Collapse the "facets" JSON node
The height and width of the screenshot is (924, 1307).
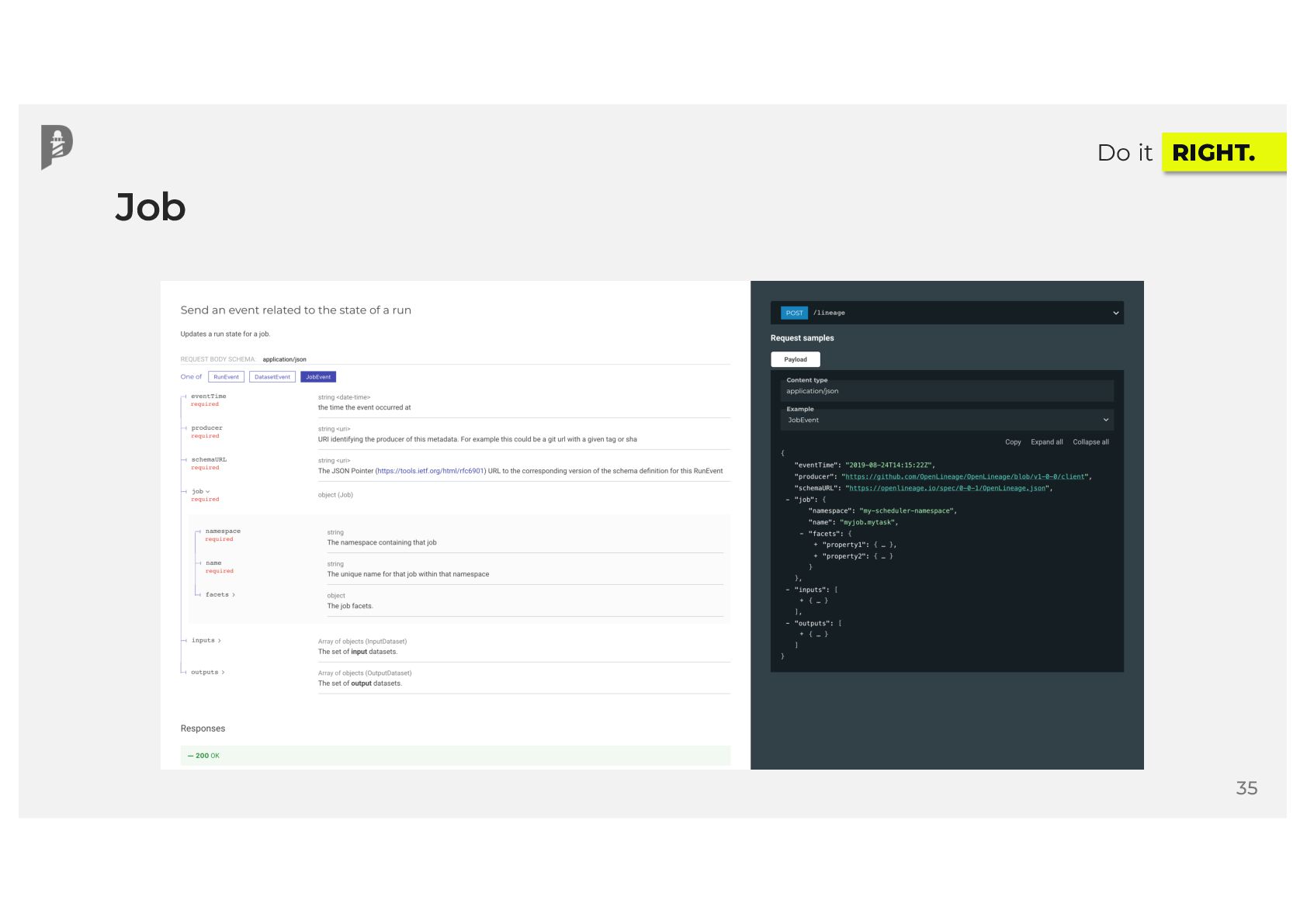coord(802,534)
